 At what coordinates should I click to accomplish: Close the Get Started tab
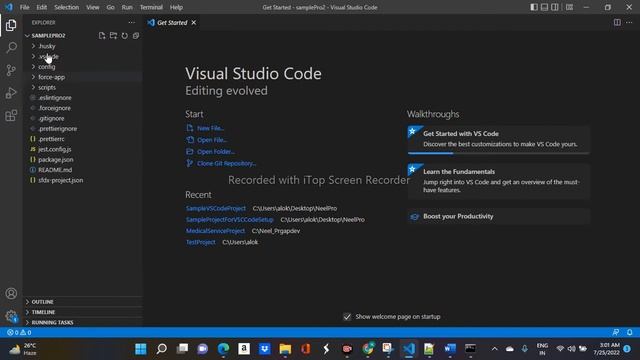tap(194, 22)
